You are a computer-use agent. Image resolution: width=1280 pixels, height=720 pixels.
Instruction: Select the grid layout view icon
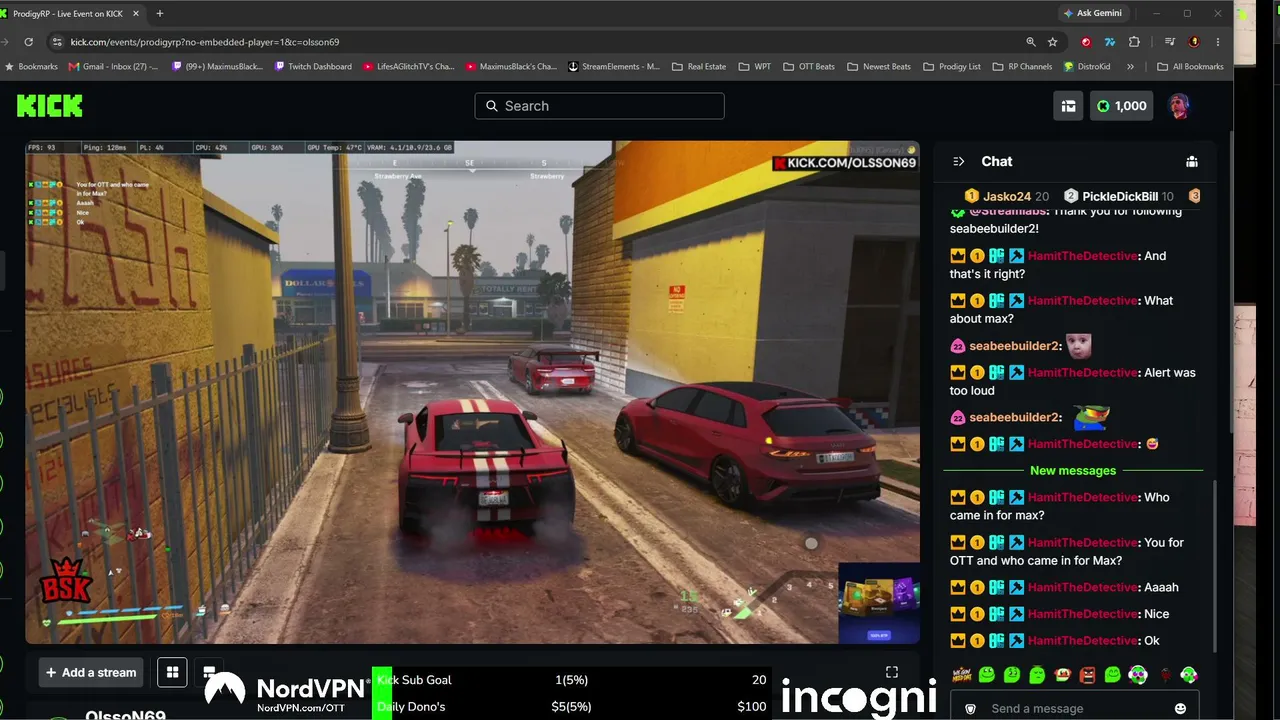[x=172, y=672]
